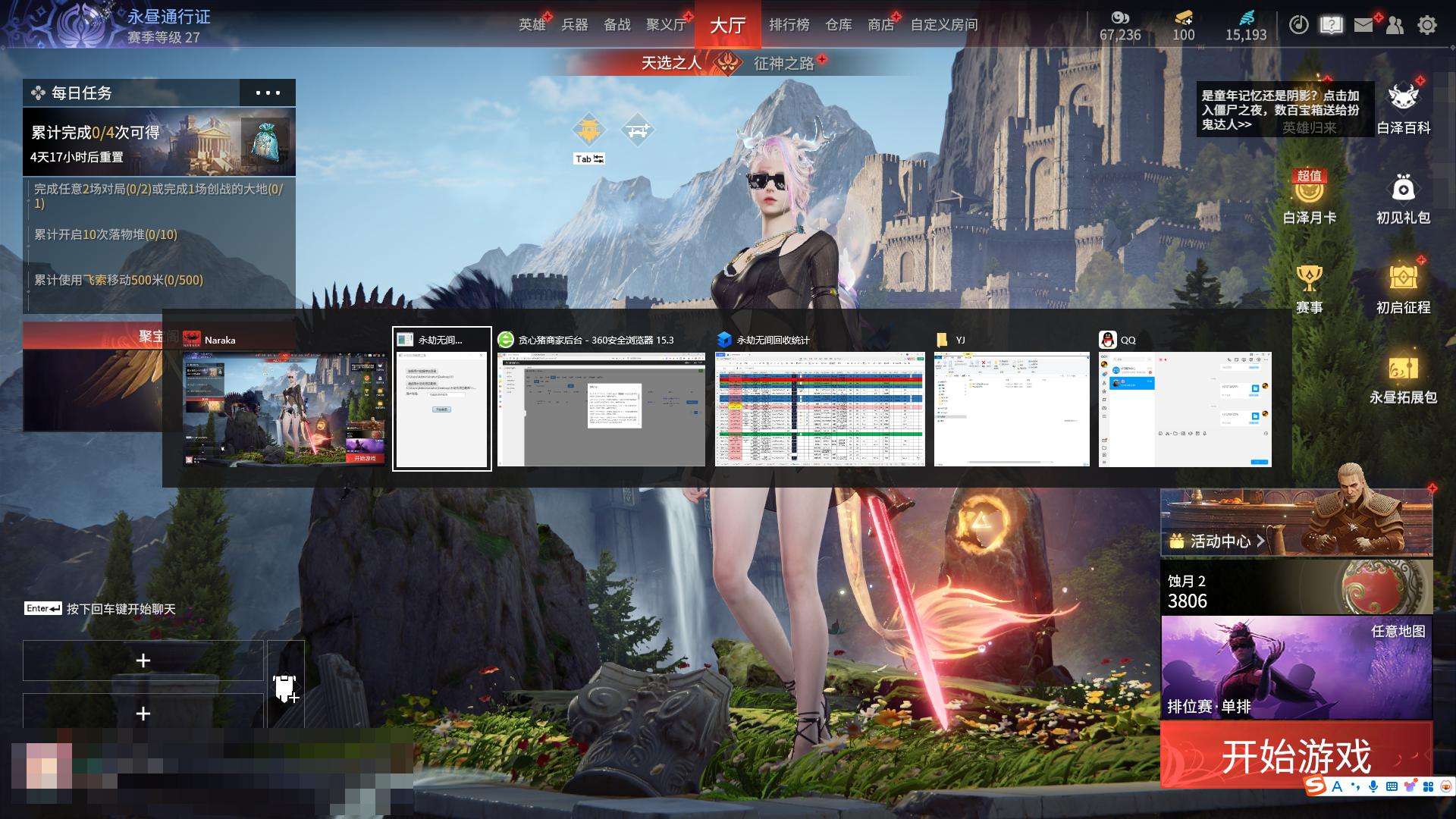Switch to 天选之人 sub-tab
The image size is (1456, 819).
[672, 63]
